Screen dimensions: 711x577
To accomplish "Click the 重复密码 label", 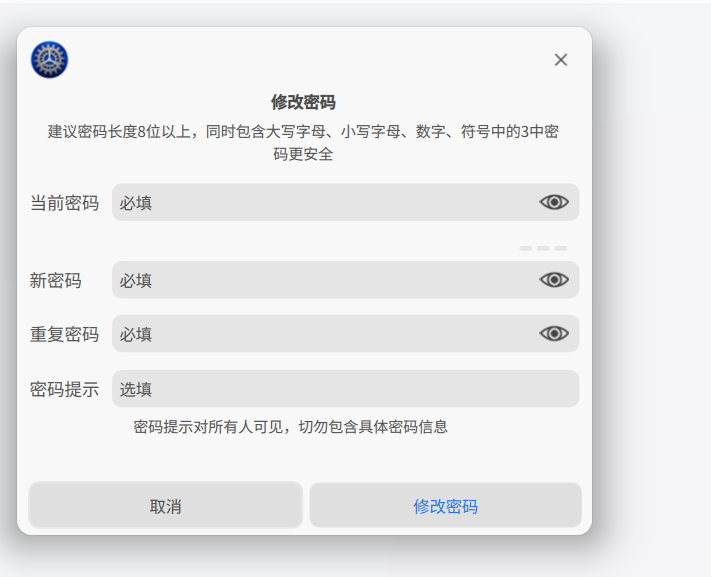I will pyautogui.click(x=64, y=334).
